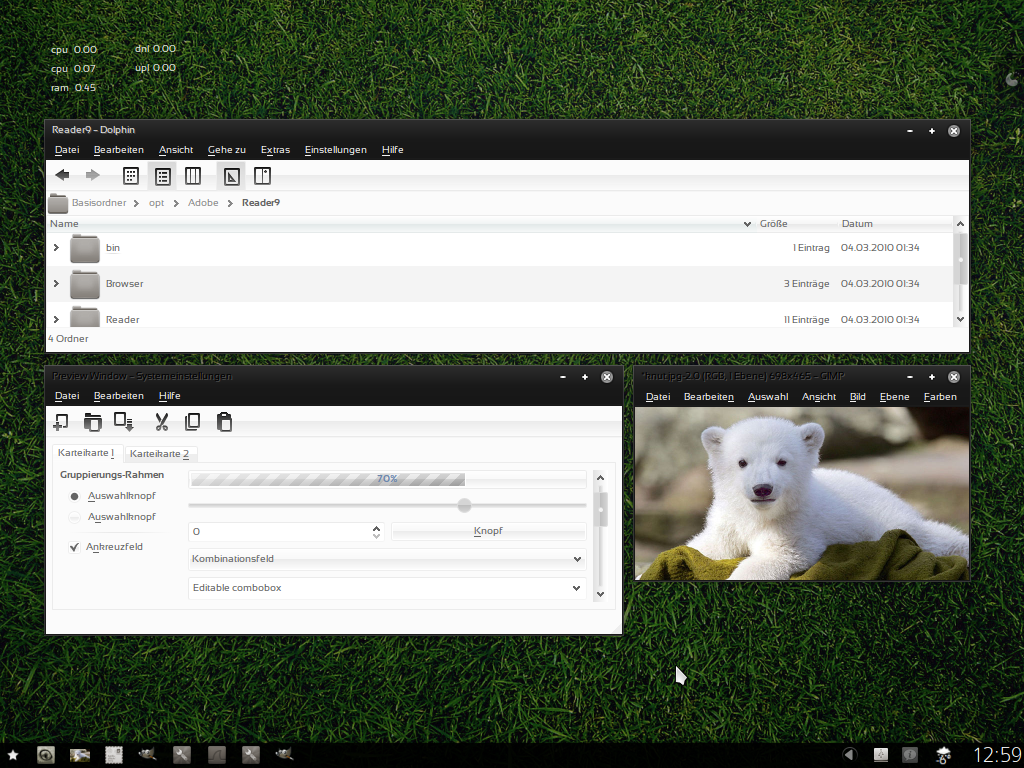1024x768 pixels.
Task: Click the back arrow in Dolphin
Action: 62,176
